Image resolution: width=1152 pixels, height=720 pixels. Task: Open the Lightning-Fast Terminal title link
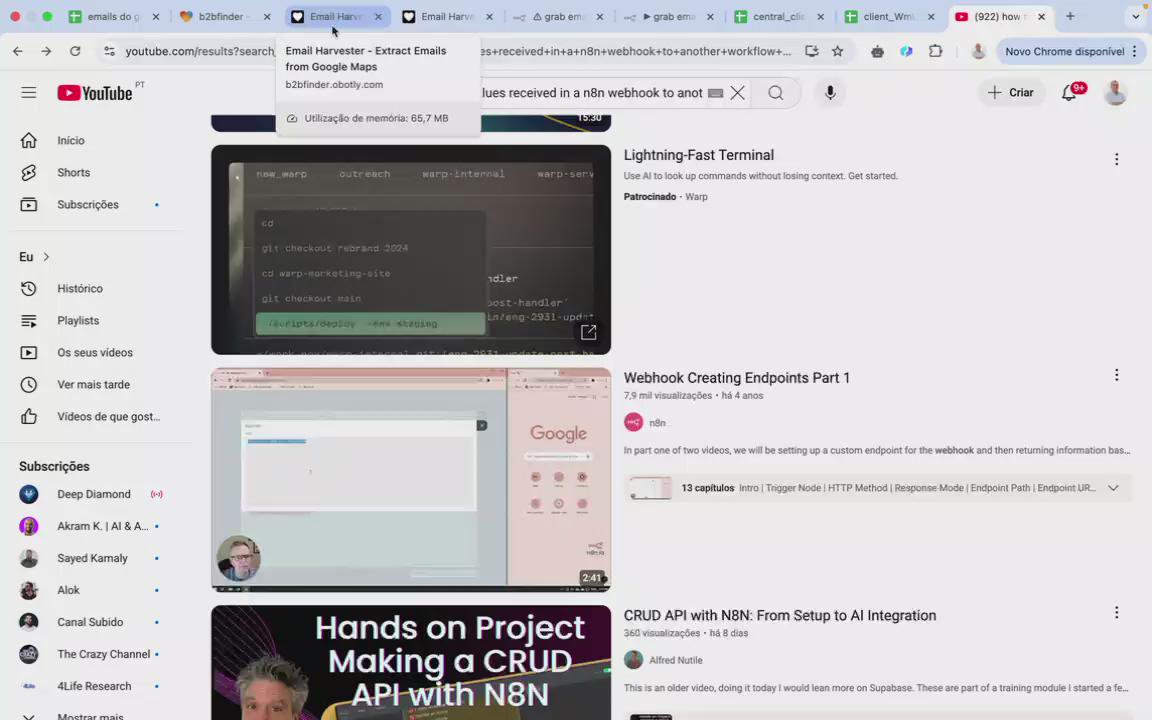tap(699, 155)
